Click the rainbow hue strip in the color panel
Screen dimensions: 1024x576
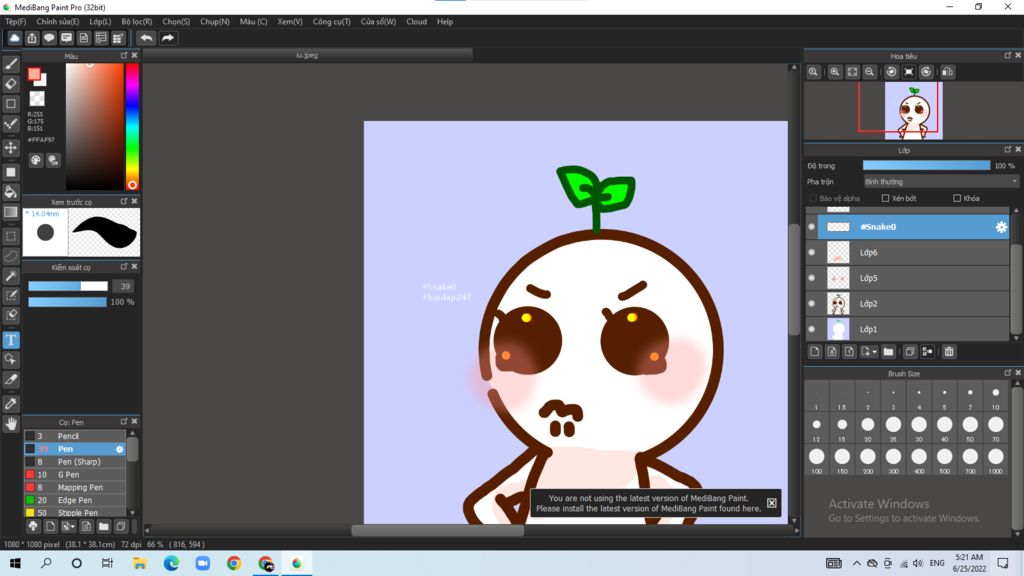pyautogui.click(x=132, y=127)
